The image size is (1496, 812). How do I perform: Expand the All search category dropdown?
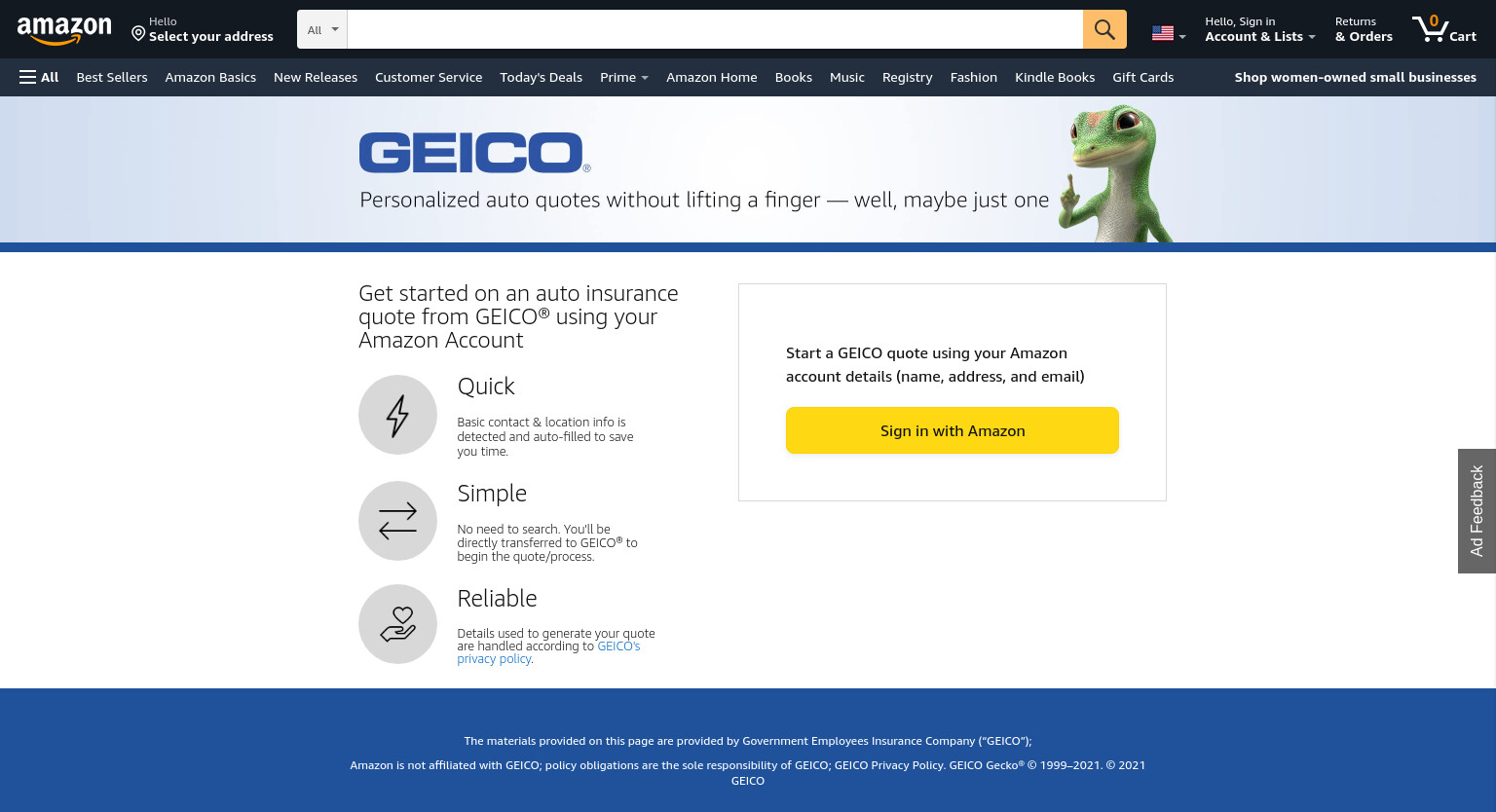point(322,29)
